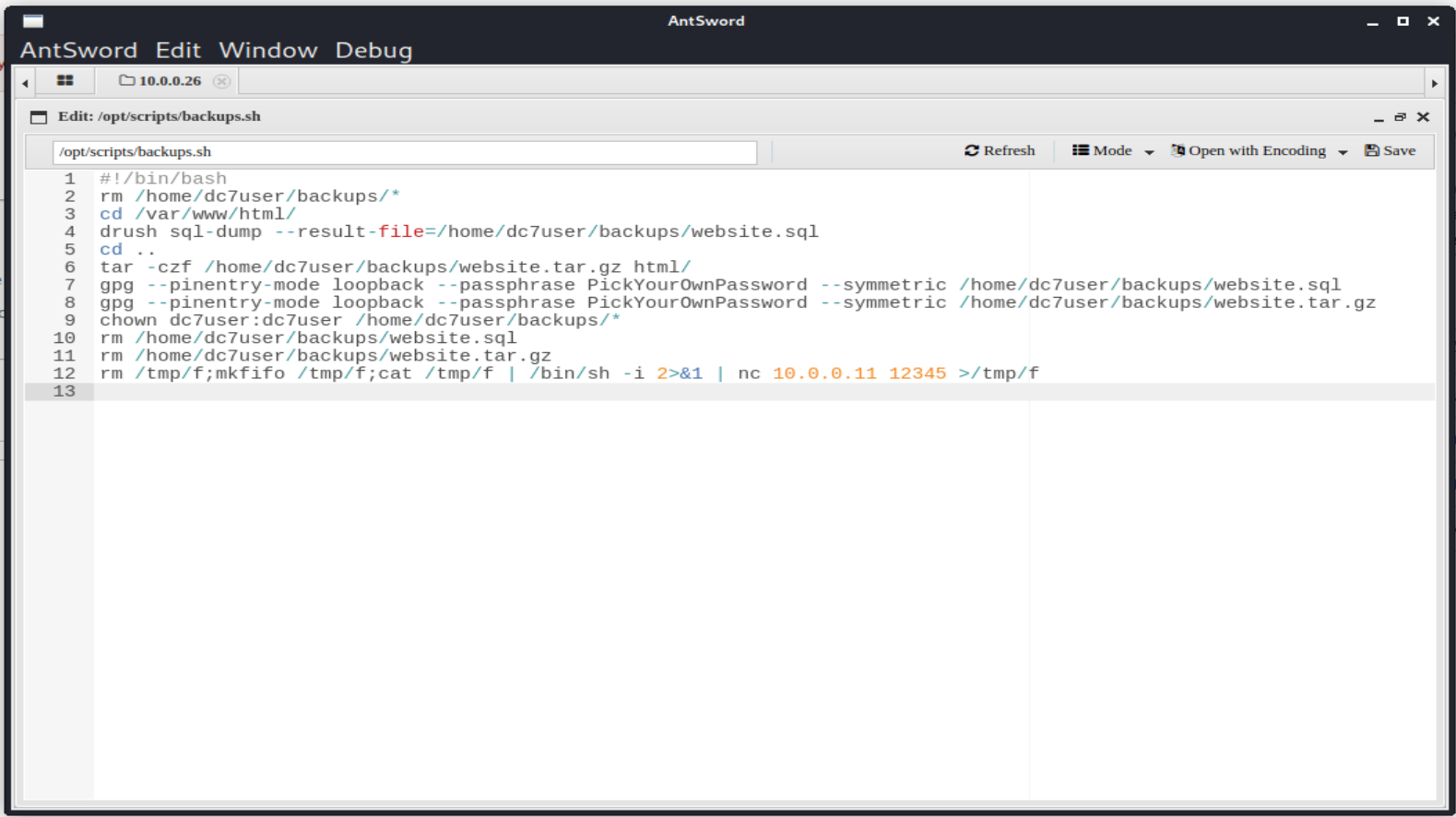The height and width of the screenshot is (817, 1456).
Task: Click the 'cd ..' line
Action: point(128,250)
